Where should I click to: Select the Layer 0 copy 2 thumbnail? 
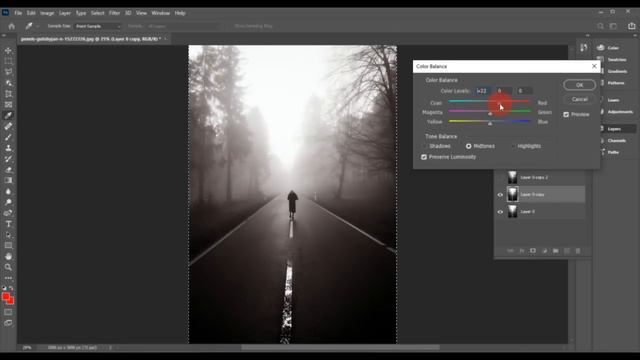tap(512, 178)
